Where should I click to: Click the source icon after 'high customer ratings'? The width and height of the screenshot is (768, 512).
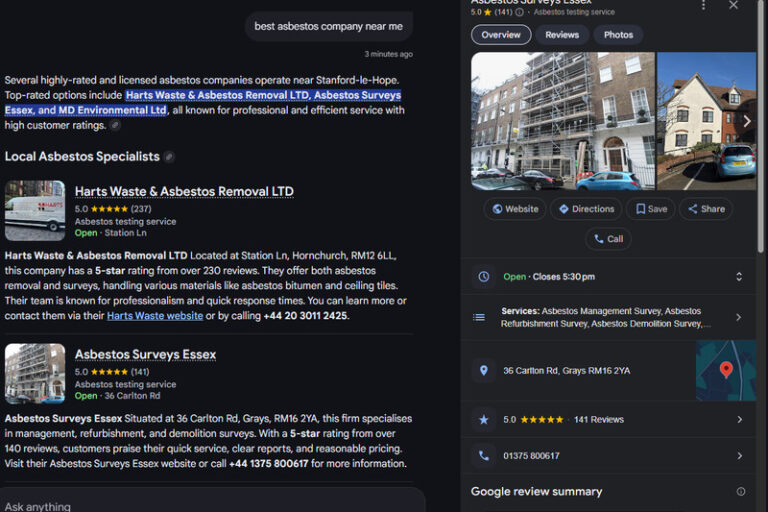pos(115,125)
